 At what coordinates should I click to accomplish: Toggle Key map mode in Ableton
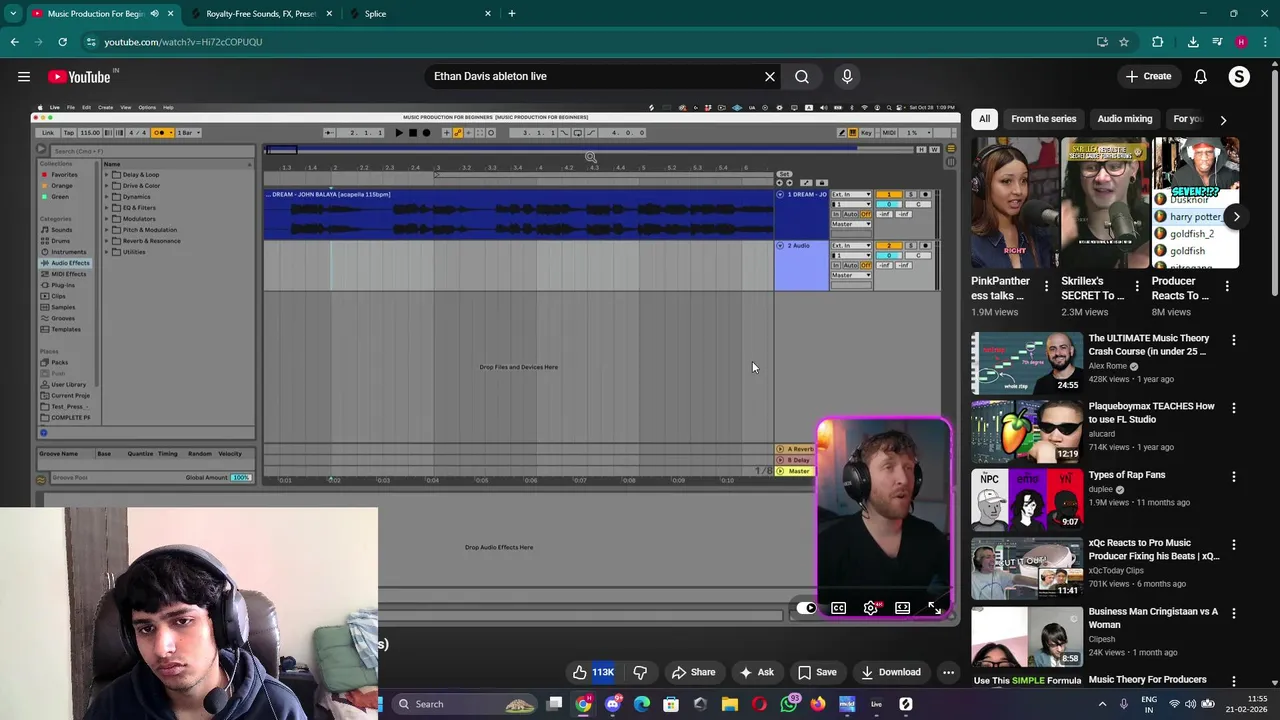(x=866, y=132)
